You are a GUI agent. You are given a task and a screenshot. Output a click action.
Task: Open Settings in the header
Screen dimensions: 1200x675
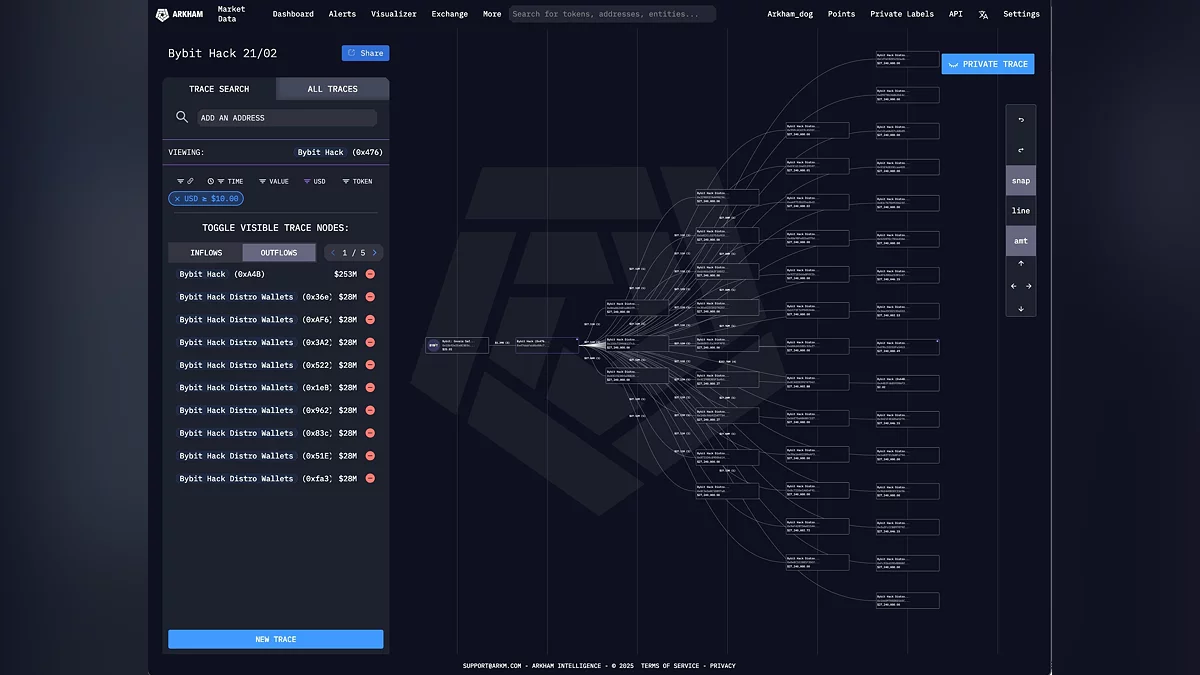tap(1021, 14)
